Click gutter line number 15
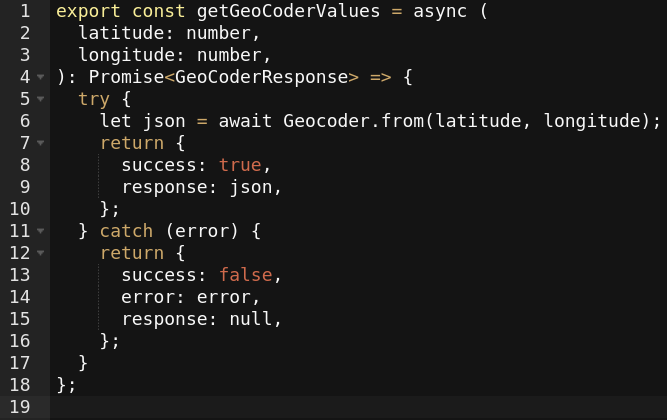667x420 pixels. click(x=19, y=319)
